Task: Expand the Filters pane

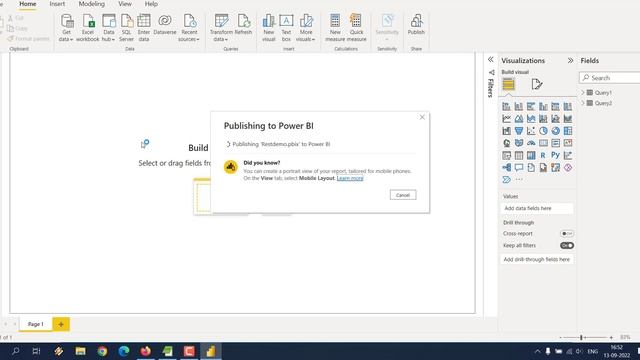Action: [x=491, y=60]
